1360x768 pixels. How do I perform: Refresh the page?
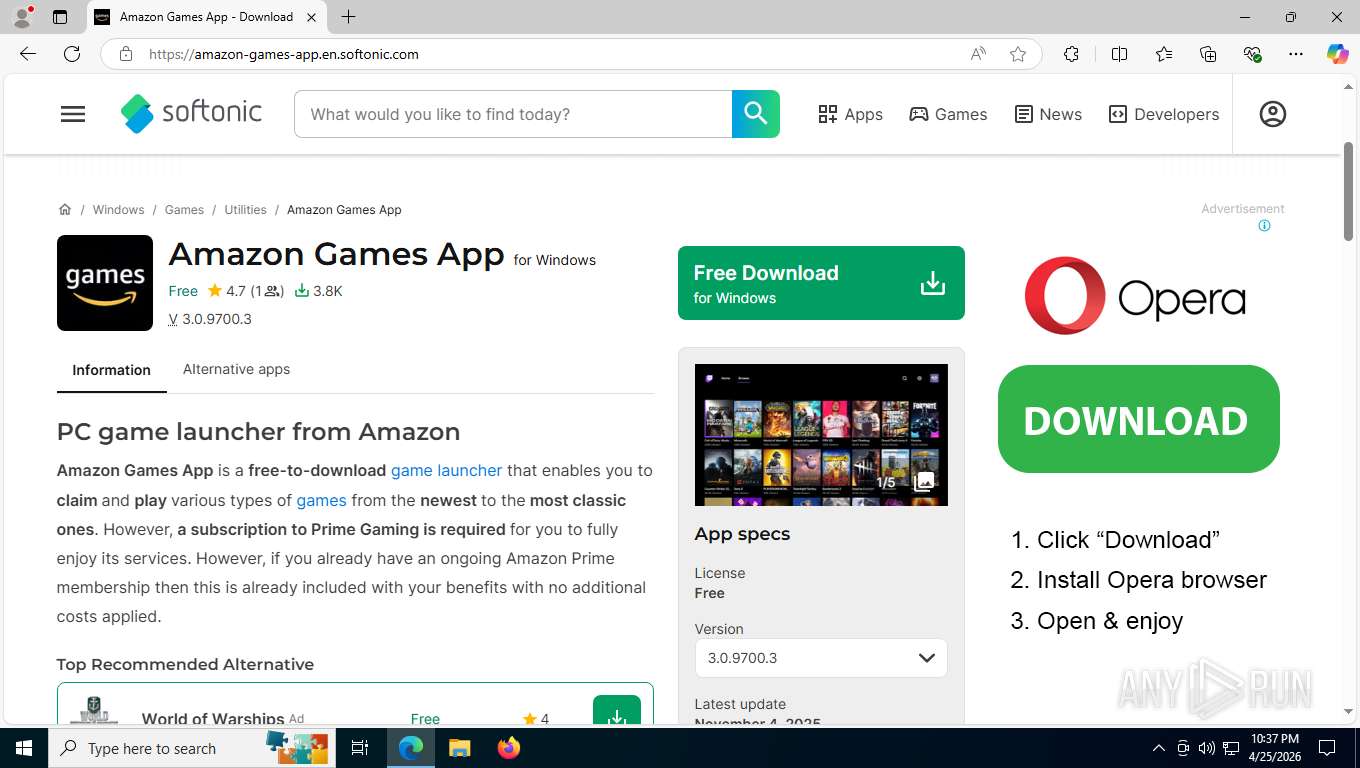point(72,54)
